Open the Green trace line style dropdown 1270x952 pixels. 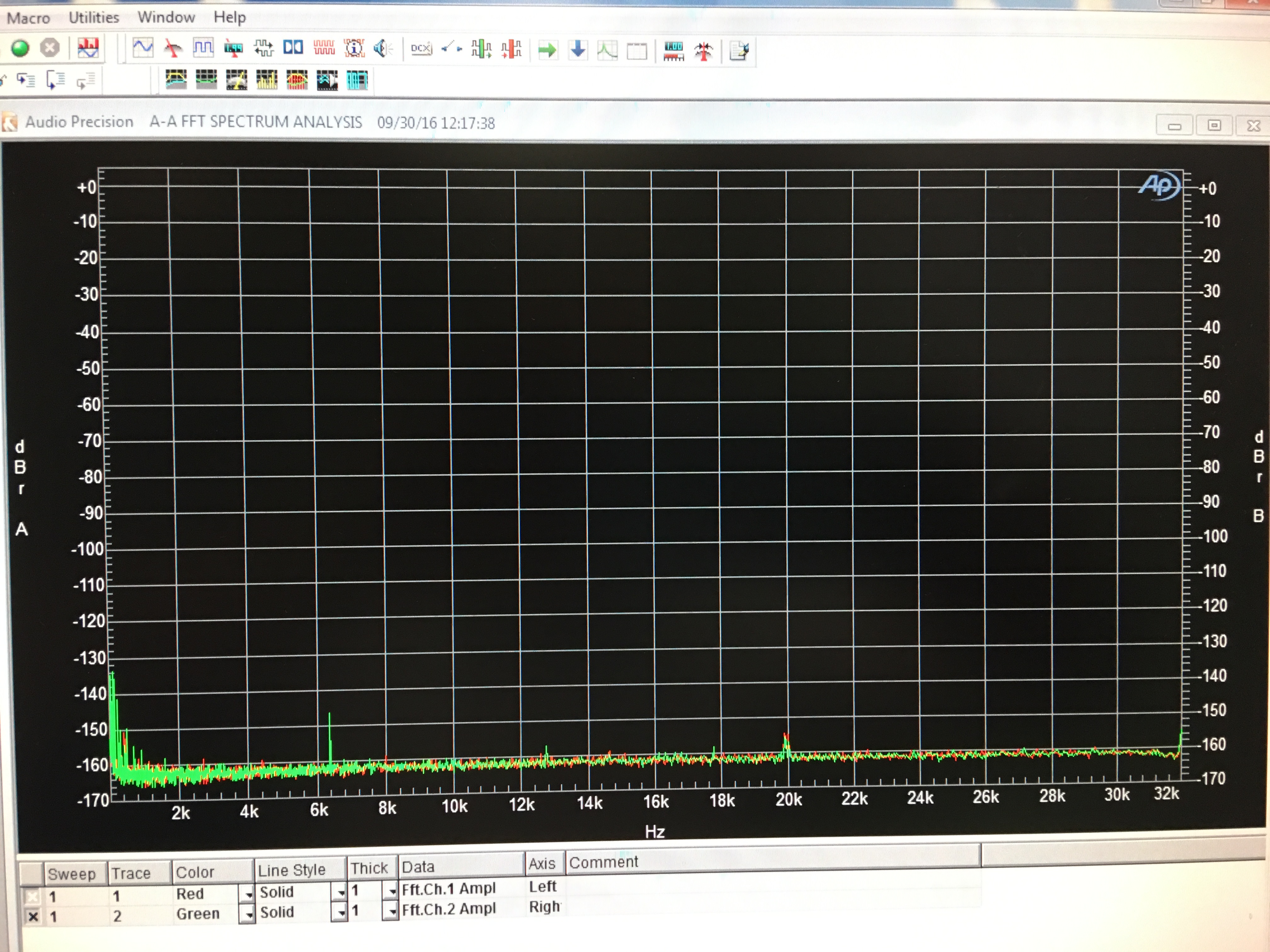(x=340, y=912)
